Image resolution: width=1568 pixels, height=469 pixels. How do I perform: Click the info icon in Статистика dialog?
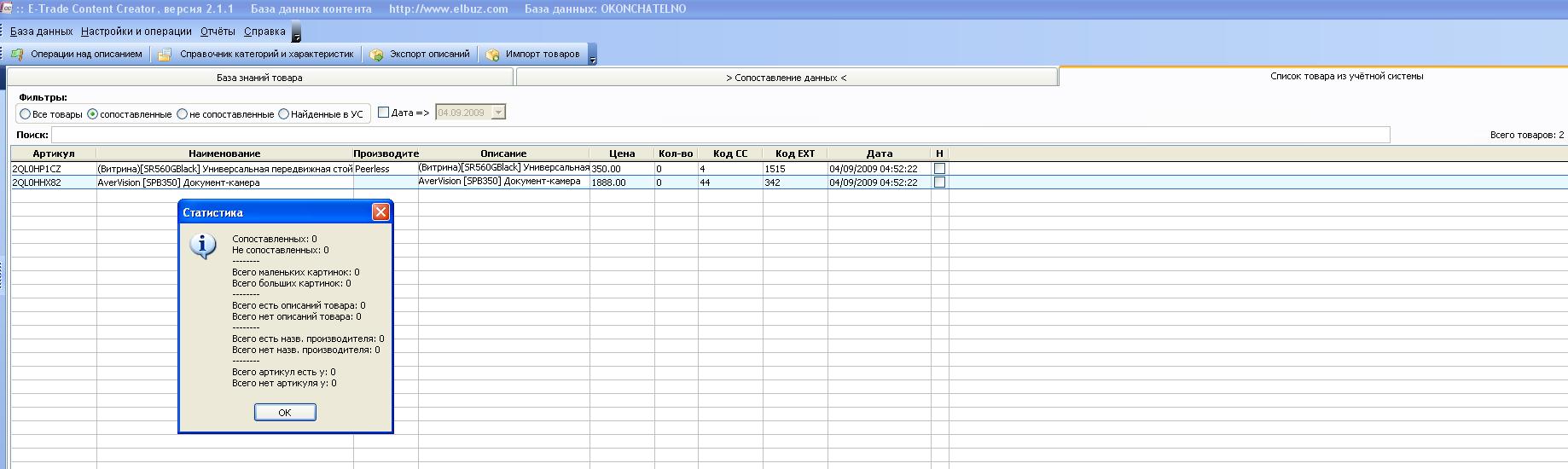[203, 246]
